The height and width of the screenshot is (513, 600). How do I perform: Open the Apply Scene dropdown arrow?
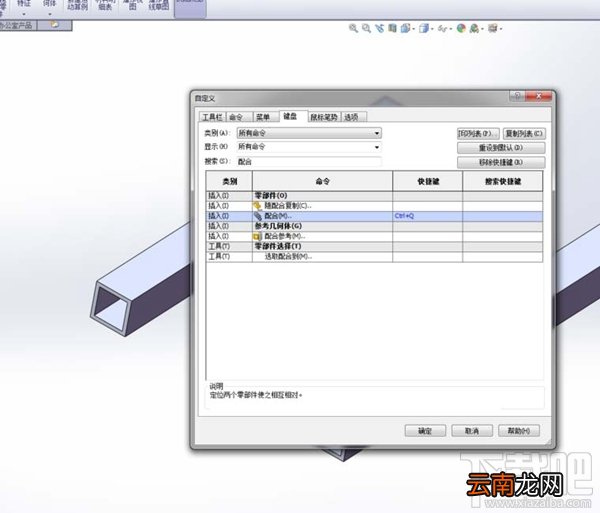click(x=483, y=29)
